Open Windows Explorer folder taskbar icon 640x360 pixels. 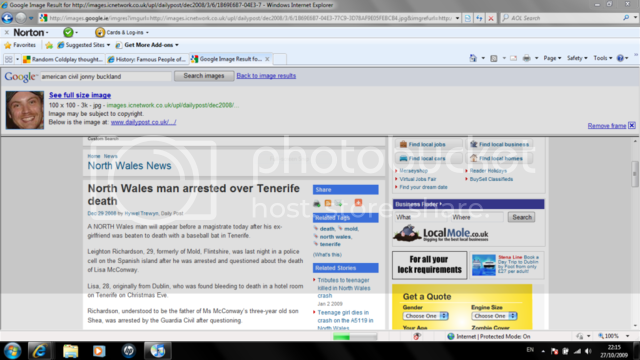[x=70, y=351]
